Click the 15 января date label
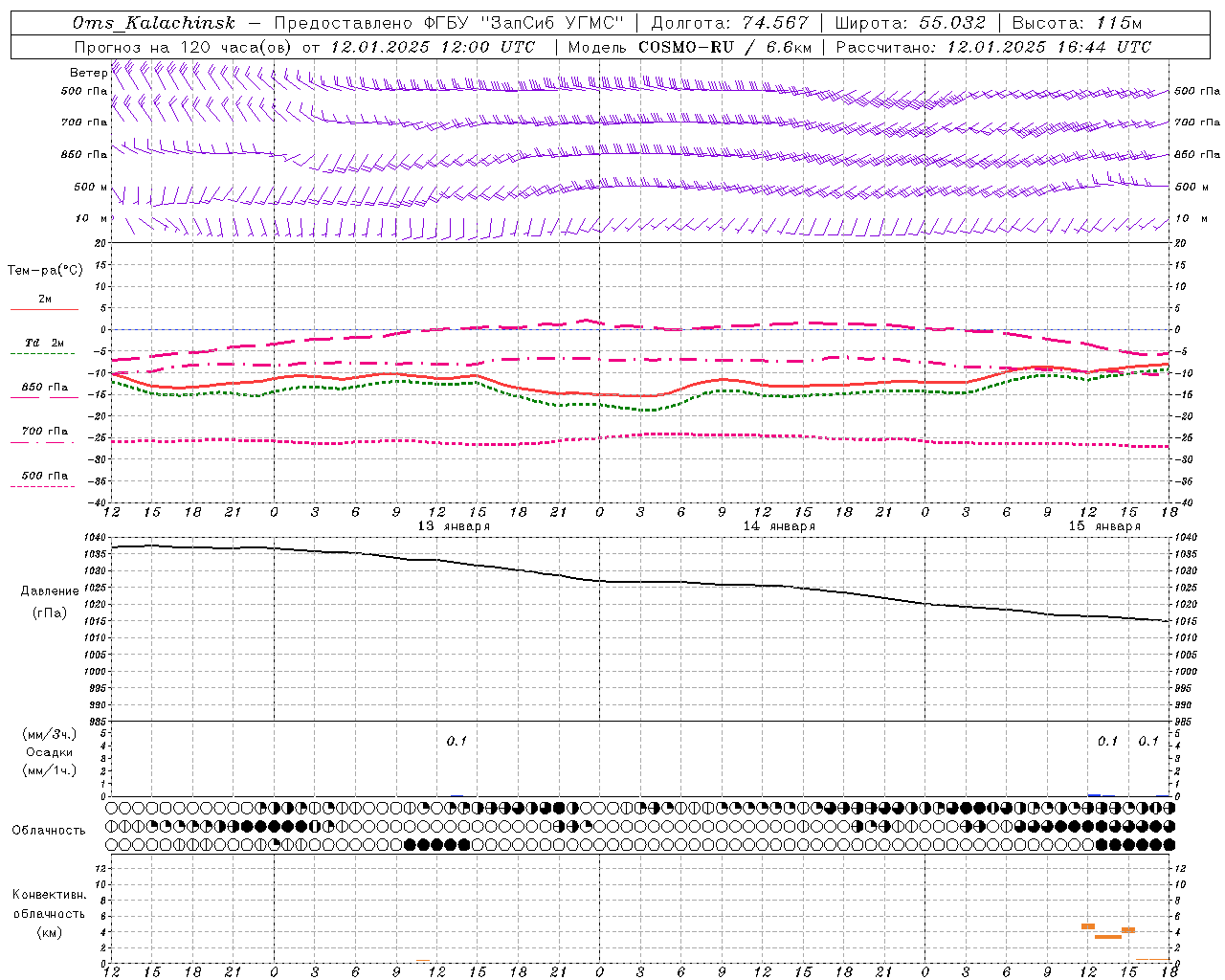The height and width of the screenshot is (980, 1225). [x=1104, y=526]
